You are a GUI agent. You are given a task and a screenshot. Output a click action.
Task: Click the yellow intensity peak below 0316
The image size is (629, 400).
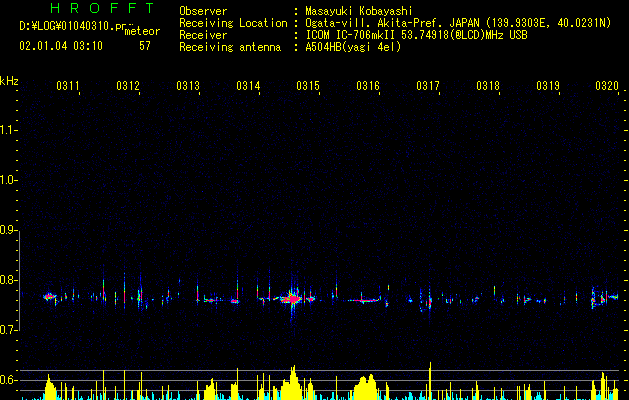click(x=364, y=387)
